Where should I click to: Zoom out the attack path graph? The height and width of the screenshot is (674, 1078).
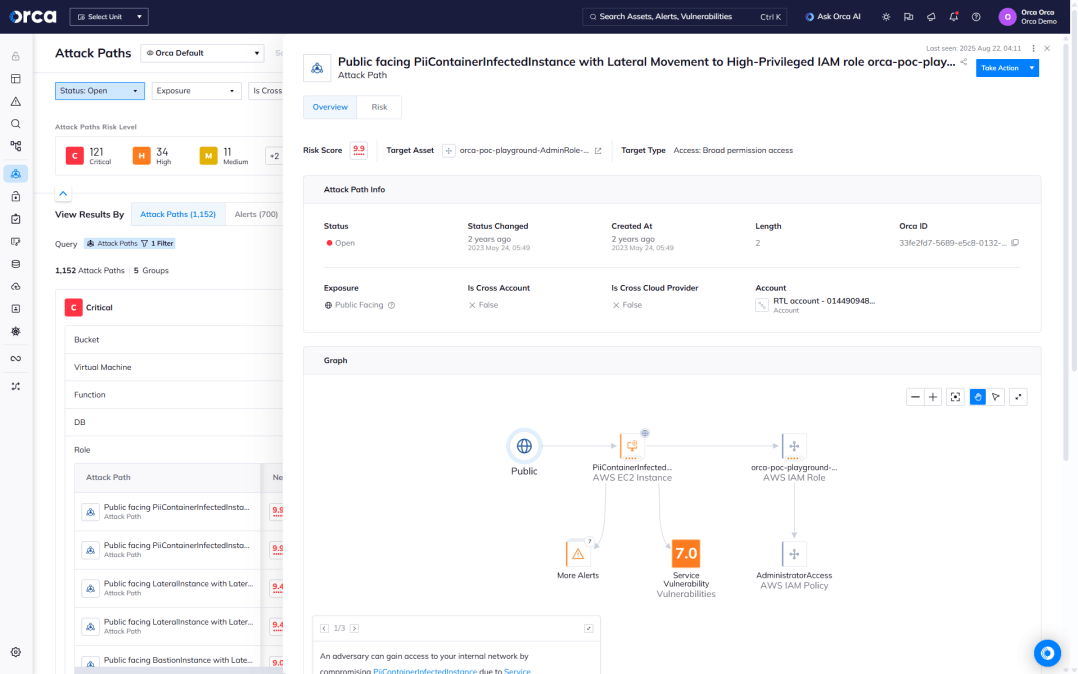pyautogui.click(x=915, y=397)
